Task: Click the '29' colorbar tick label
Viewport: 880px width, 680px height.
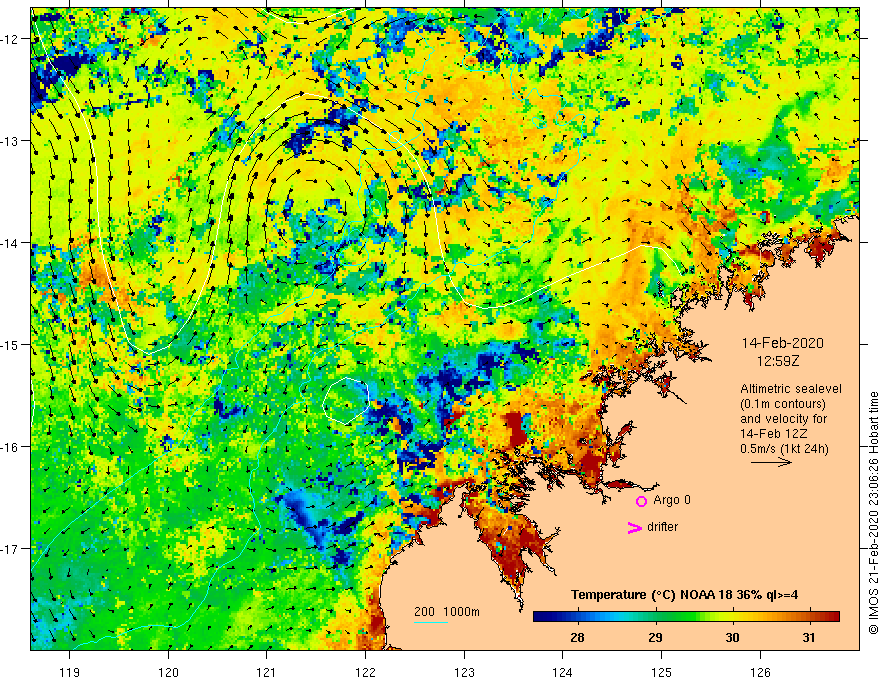Action: point(655,637)
